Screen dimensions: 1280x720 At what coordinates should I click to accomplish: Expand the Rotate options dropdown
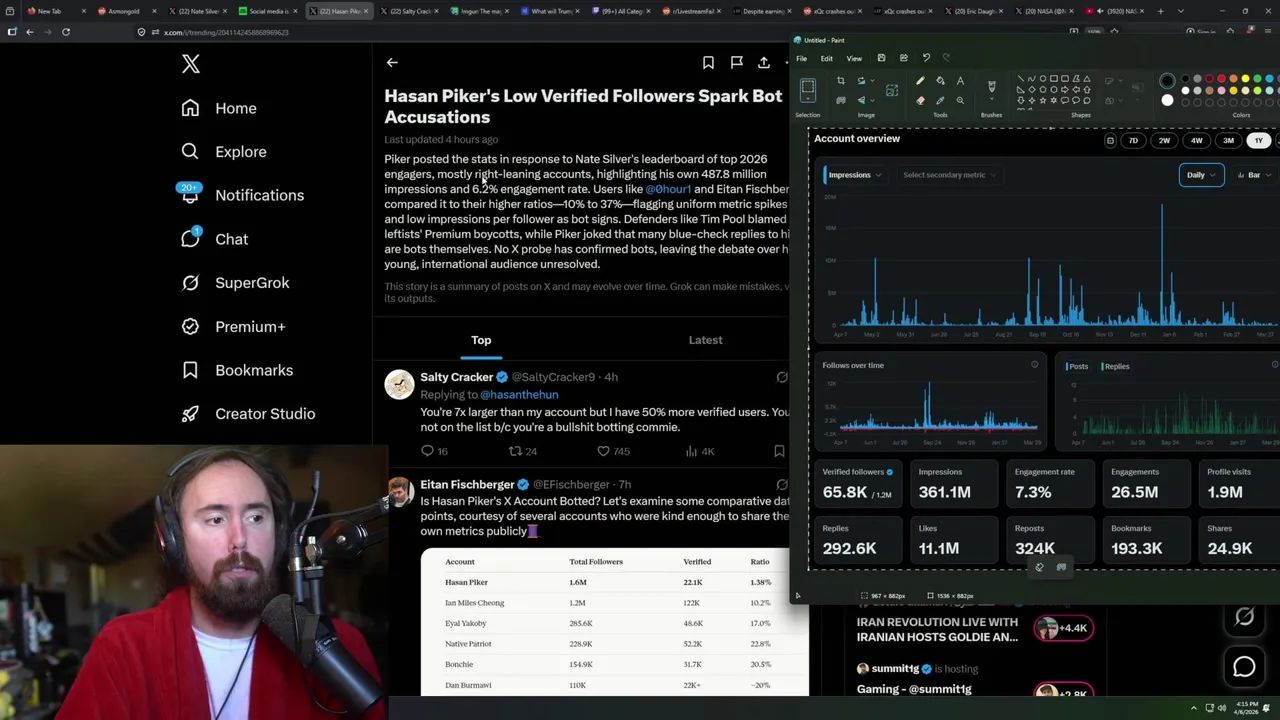(x=871, y=81)
